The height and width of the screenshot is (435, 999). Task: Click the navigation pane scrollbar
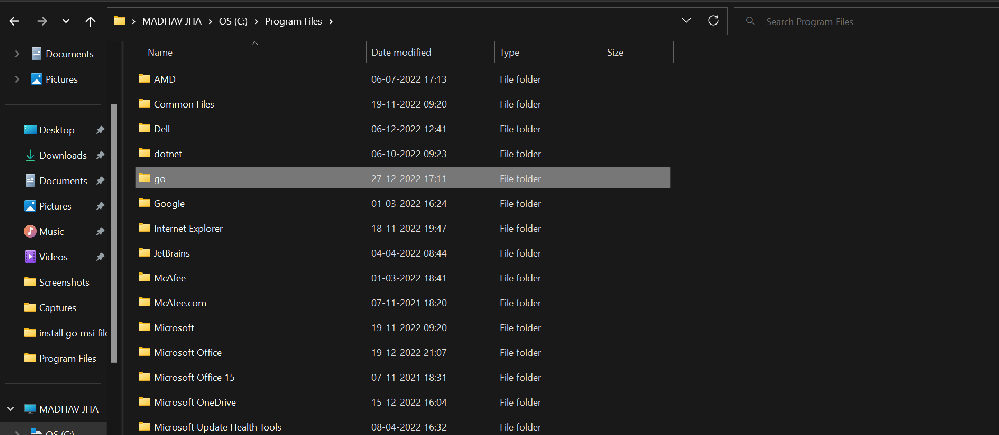(x=114, y=232)
